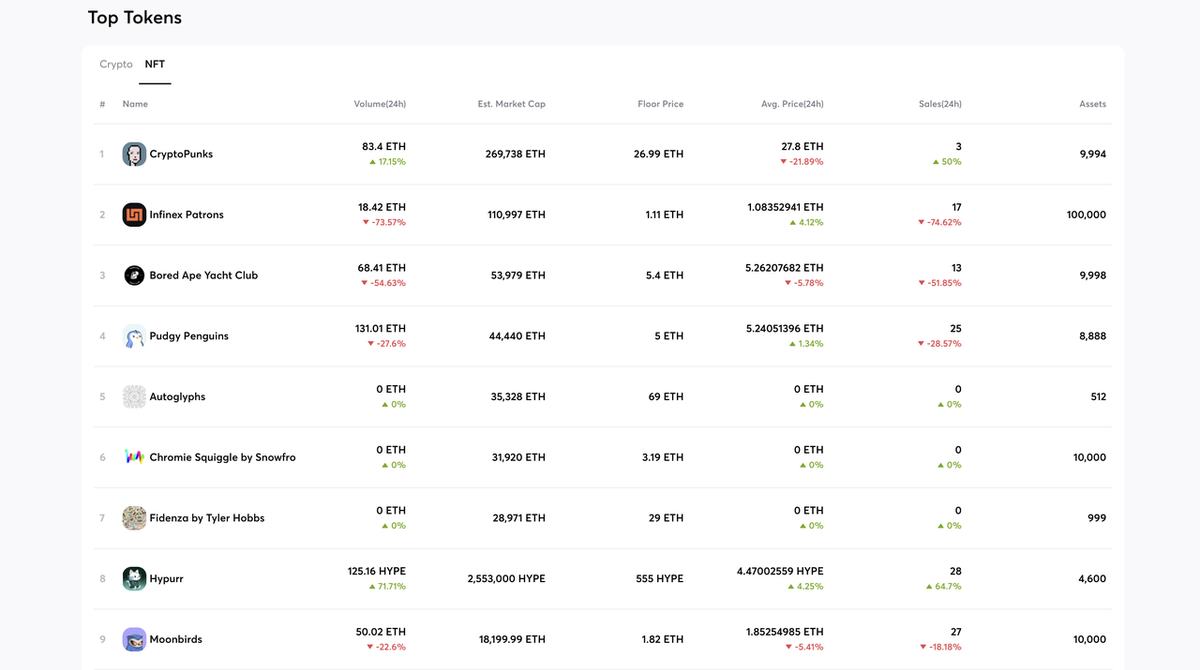Open the Fidenza collection thumbnail icon
This screenshot has height=670, width=1200.
click(134, 518)
